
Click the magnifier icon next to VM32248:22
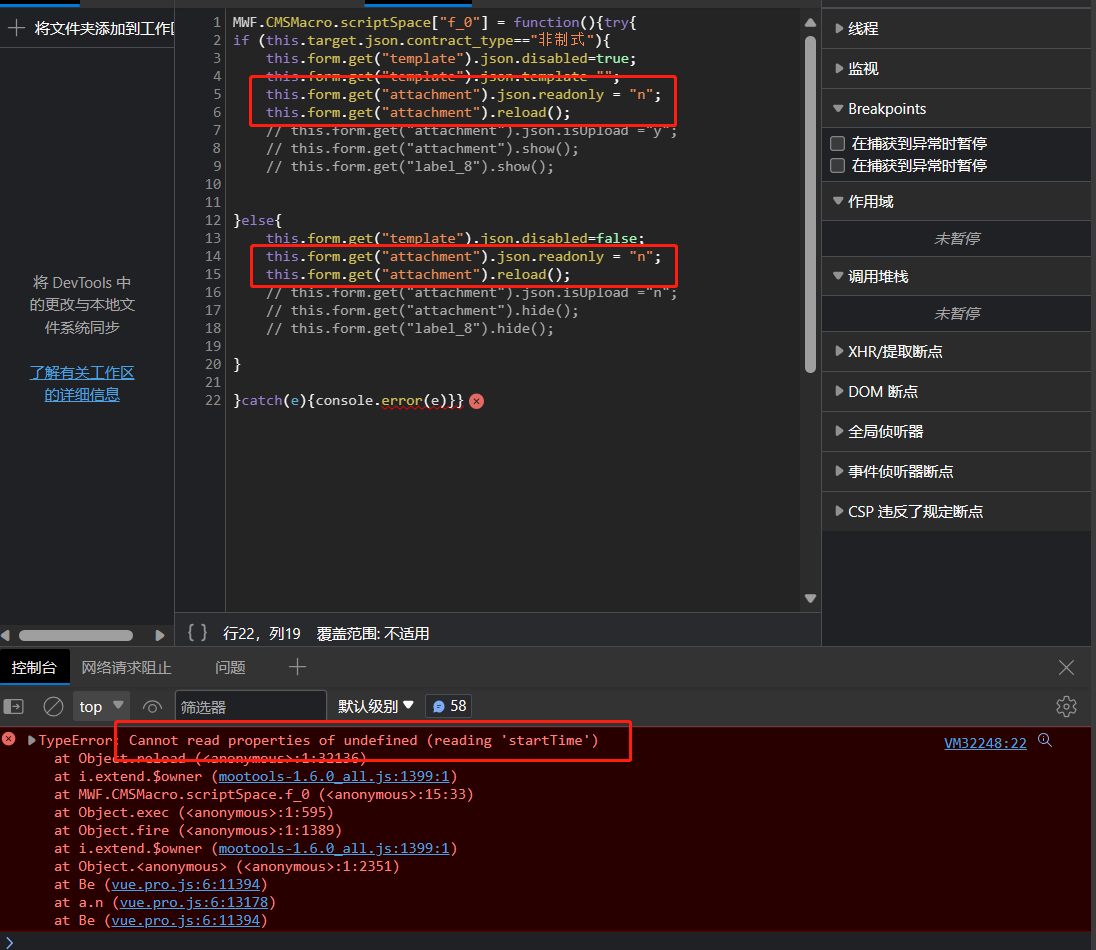pyautogui.click(x=1045, y=740)
